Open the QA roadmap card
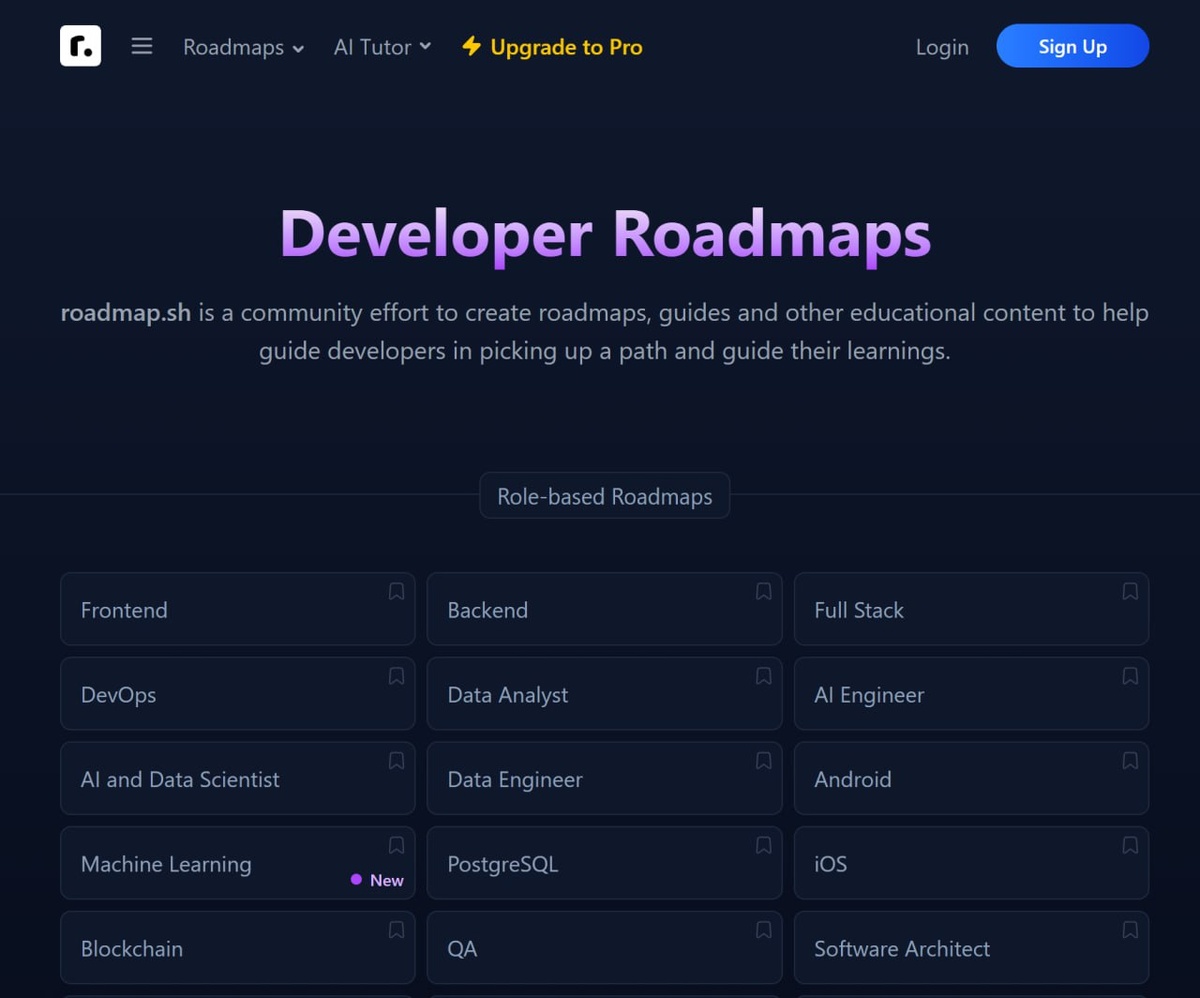 (x=604, y=948)
